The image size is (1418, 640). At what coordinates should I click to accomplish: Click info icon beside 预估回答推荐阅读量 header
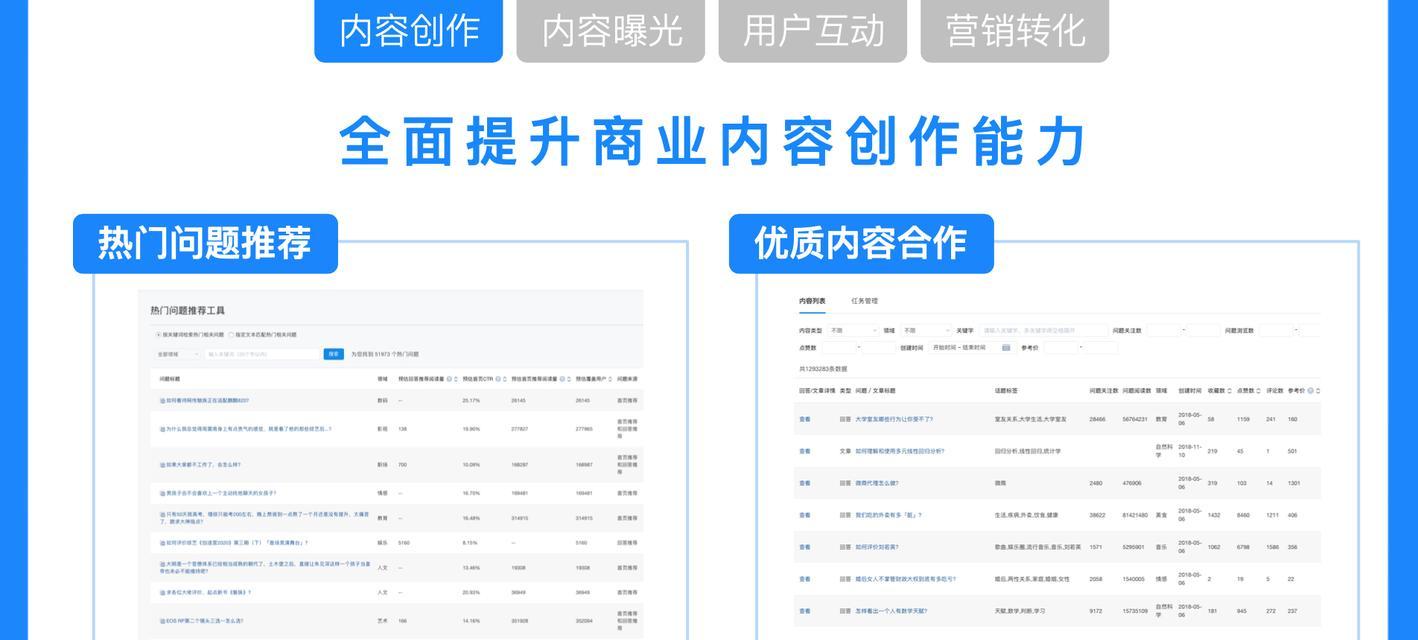point(449,379)
